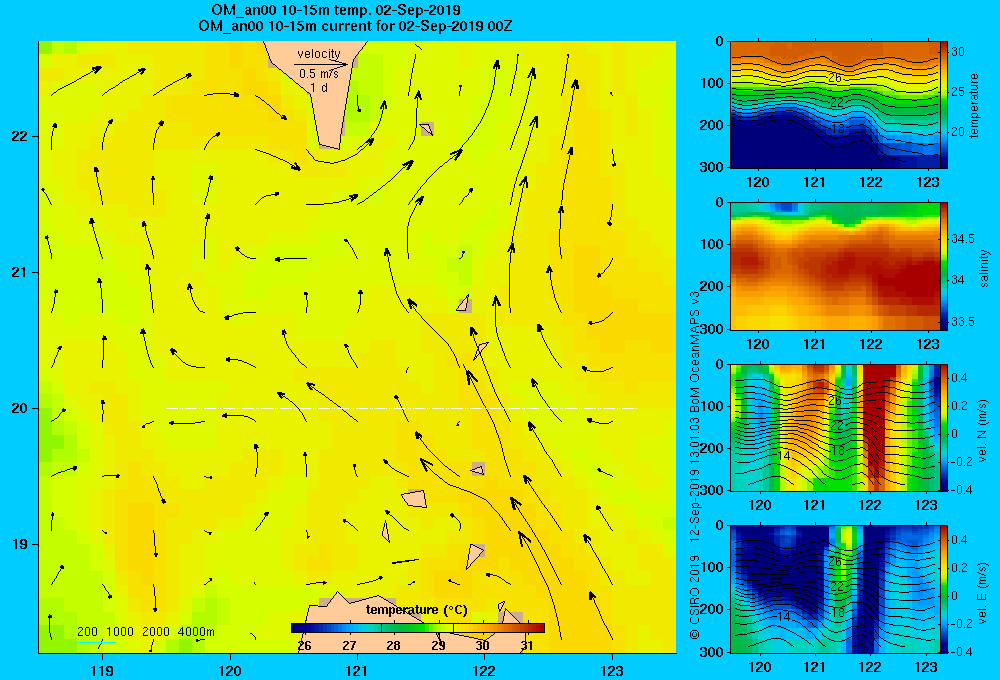
Task: Click the white dashed section line at 20N
Action: pyautogui.click(x=401, y=408)
